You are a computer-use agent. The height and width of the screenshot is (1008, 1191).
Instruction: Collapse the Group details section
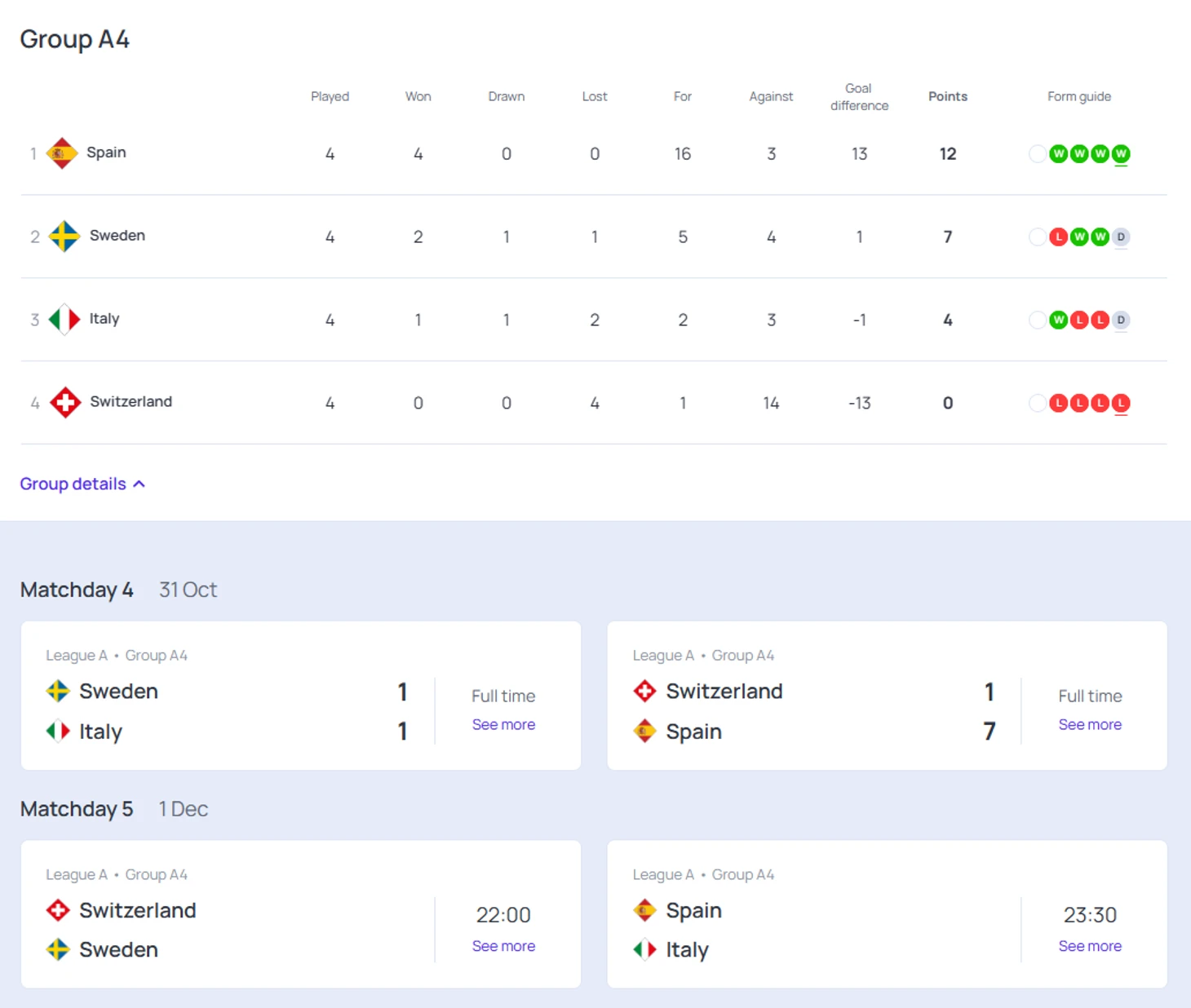click(x=82, y=484)
